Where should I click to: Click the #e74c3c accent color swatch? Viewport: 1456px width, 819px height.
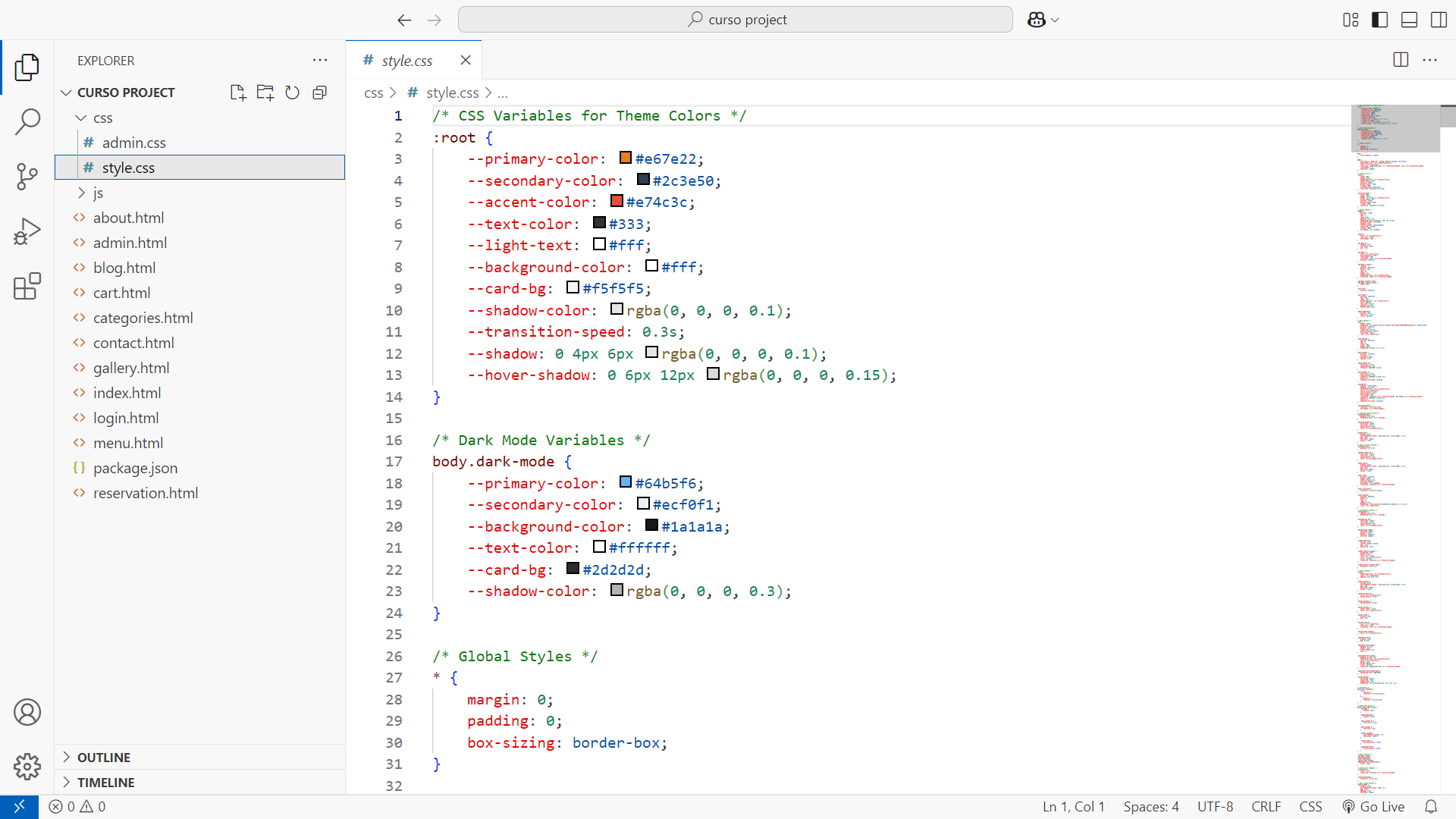click(x=617, y=201)
